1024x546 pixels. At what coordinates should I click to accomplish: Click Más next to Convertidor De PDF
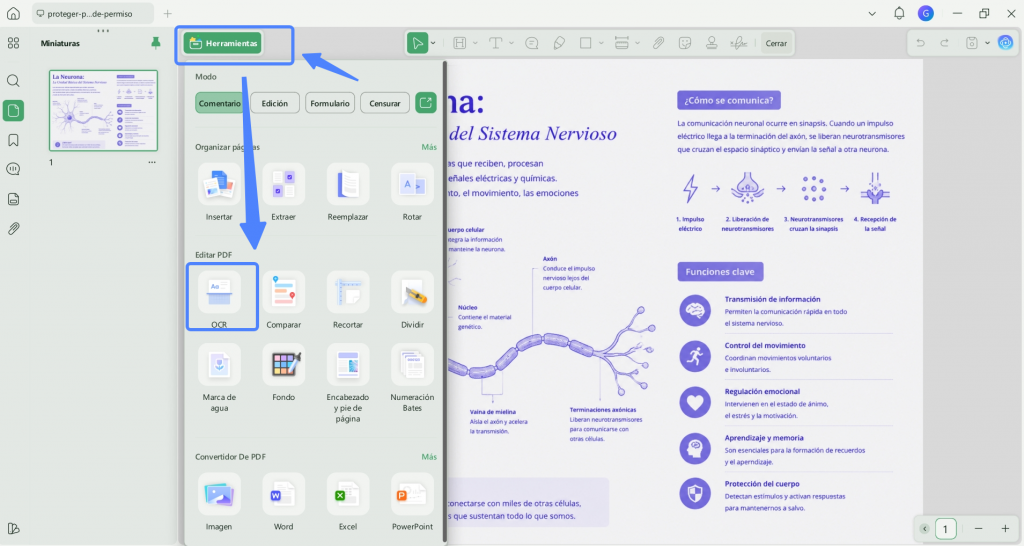click(x=429, y=457)
